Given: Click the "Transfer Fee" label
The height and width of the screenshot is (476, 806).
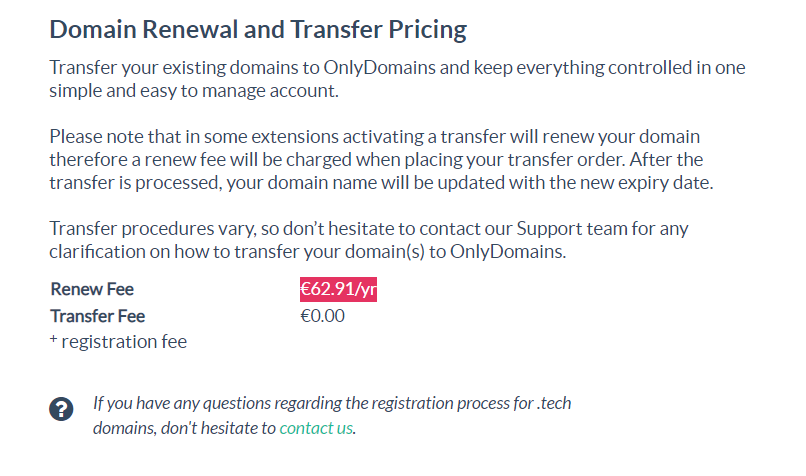Looking at the screenshot, I should (x=98, y=316).
